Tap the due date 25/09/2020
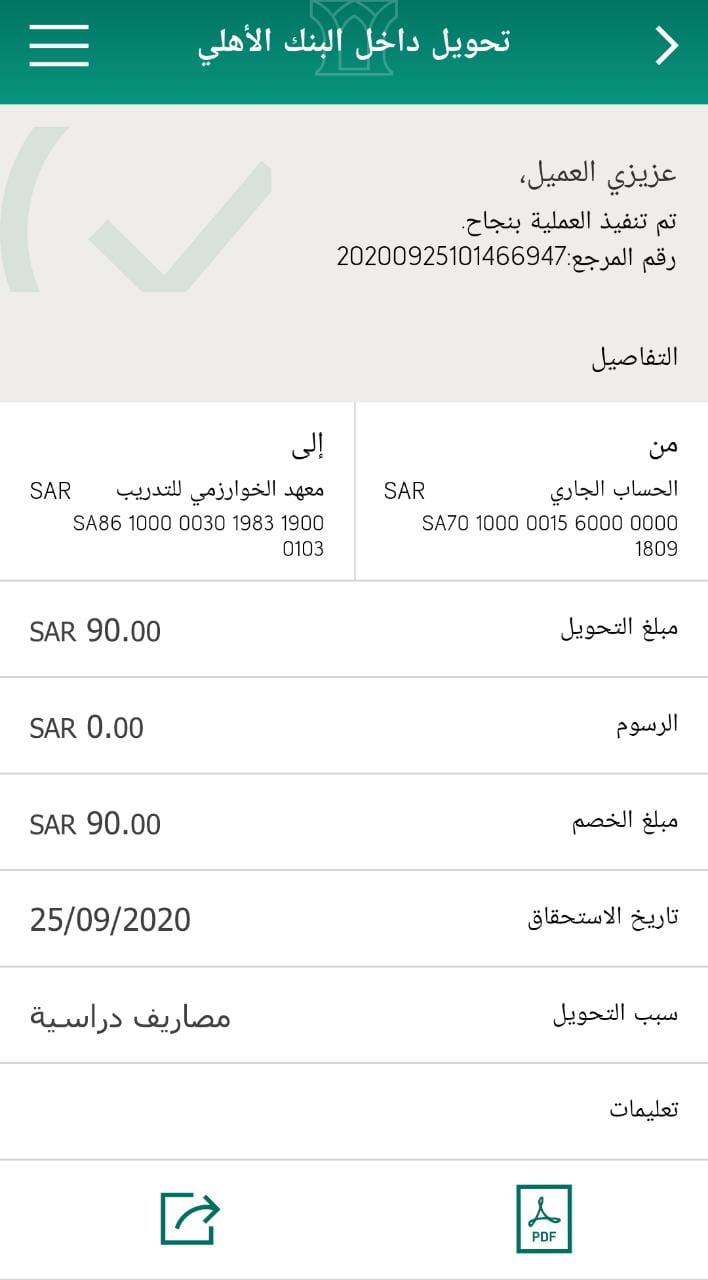 click(x=110, y=919)
